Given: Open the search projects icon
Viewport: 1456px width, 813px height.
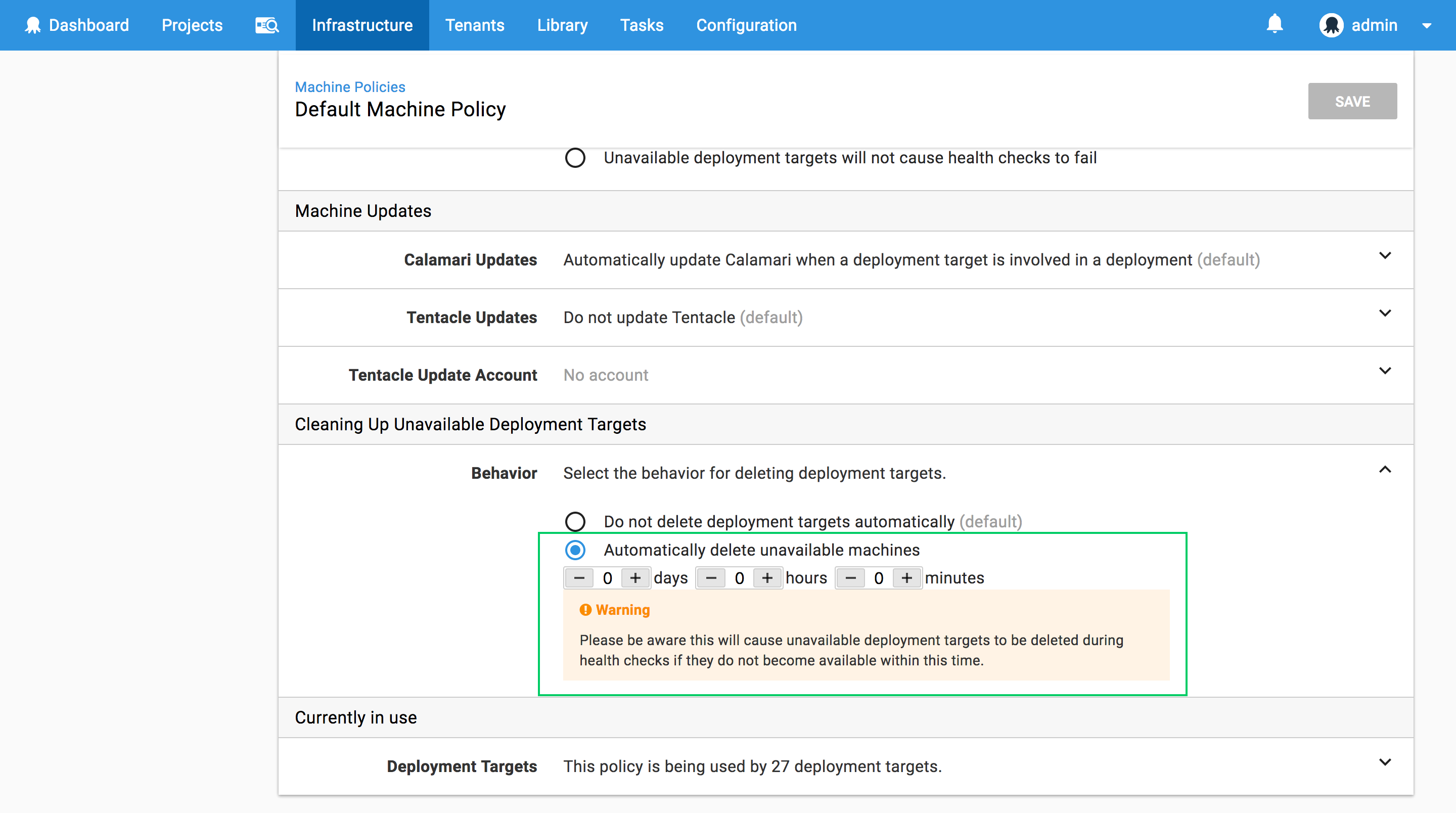Looking at the screenshot, I should pos(267,25).
